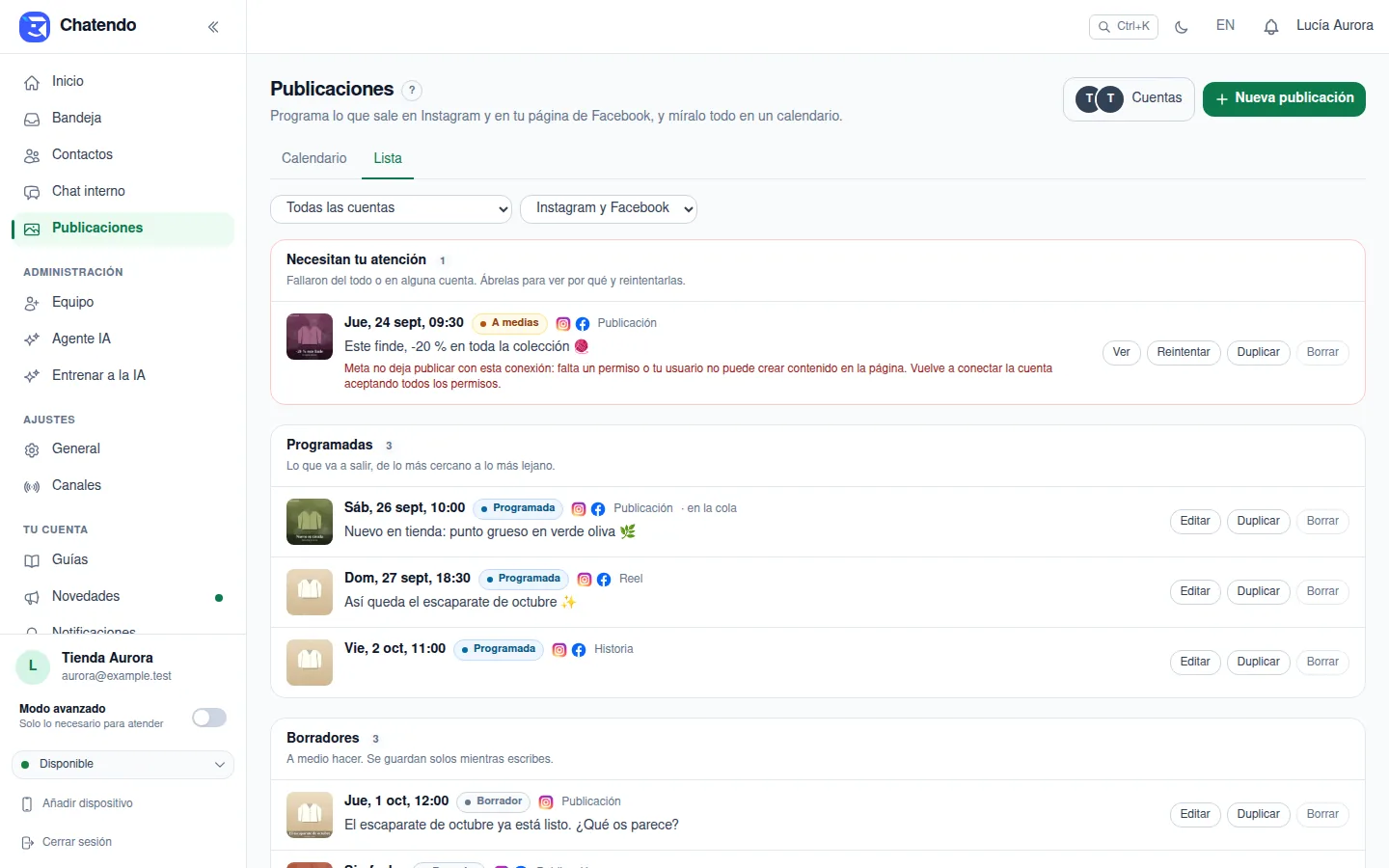The image size is (1389, 868).
Task: Edit the Jue, 1 oct draft
Action: (1195, 815)
